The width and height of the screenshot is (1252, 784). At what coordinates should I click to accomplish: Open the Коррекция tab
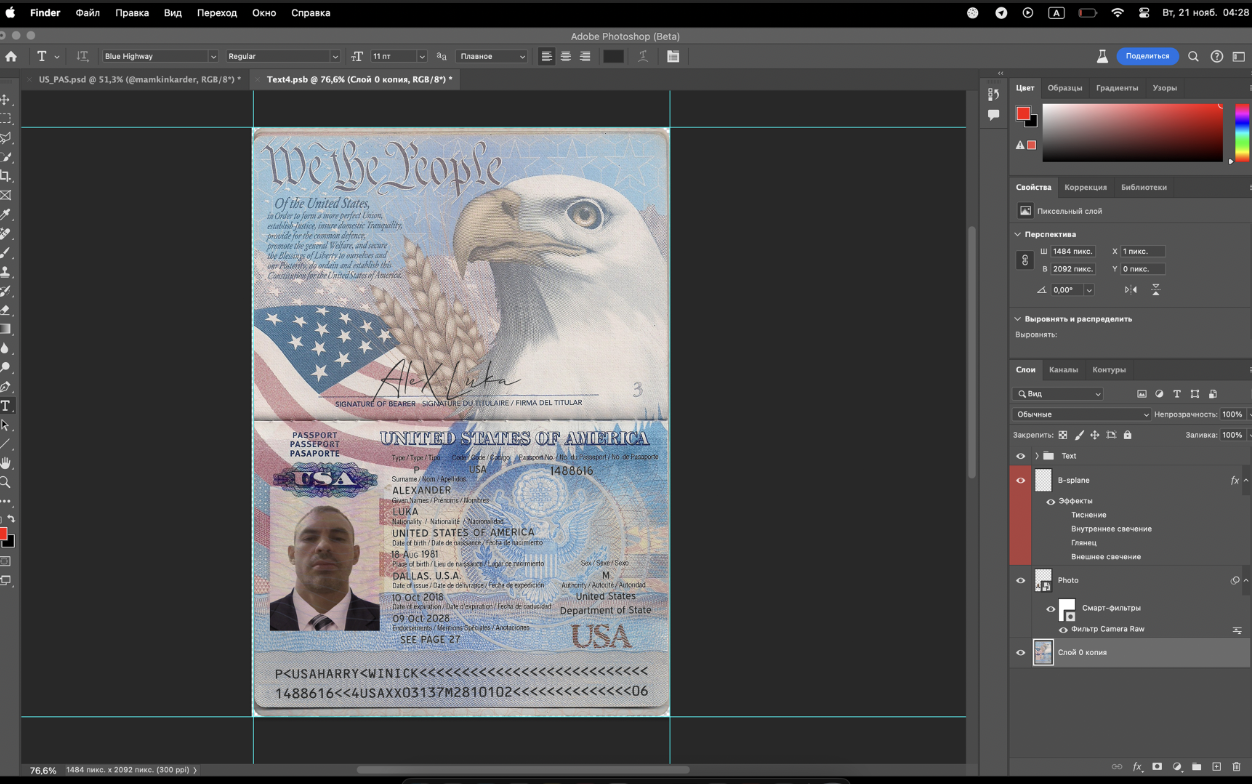click(x=1085, y=187)
